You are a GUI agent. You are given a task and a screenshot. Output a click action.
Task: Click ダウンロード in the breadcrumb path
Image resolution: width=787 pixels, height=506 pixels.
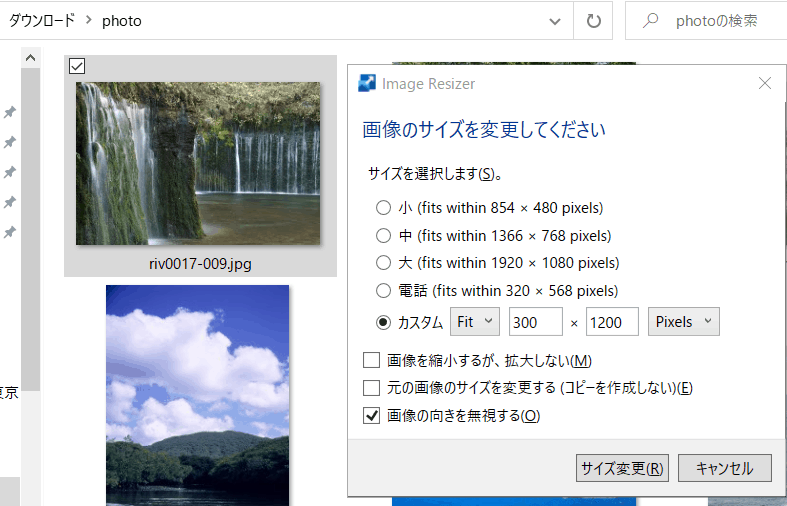coord(41,20)
